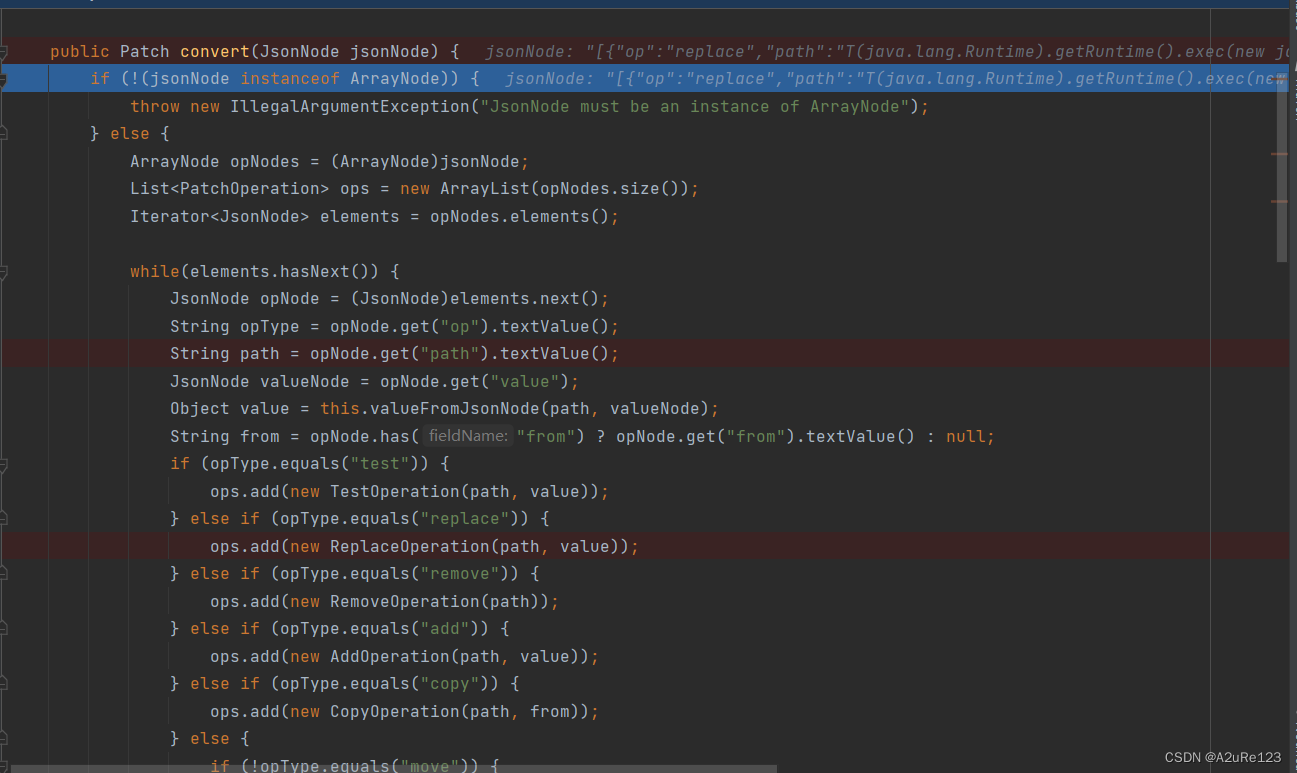This screenshot has height=773, width=1297.
Task: Click String opType variable declaration
Action: pyautogui.click(x=235, y=326)
